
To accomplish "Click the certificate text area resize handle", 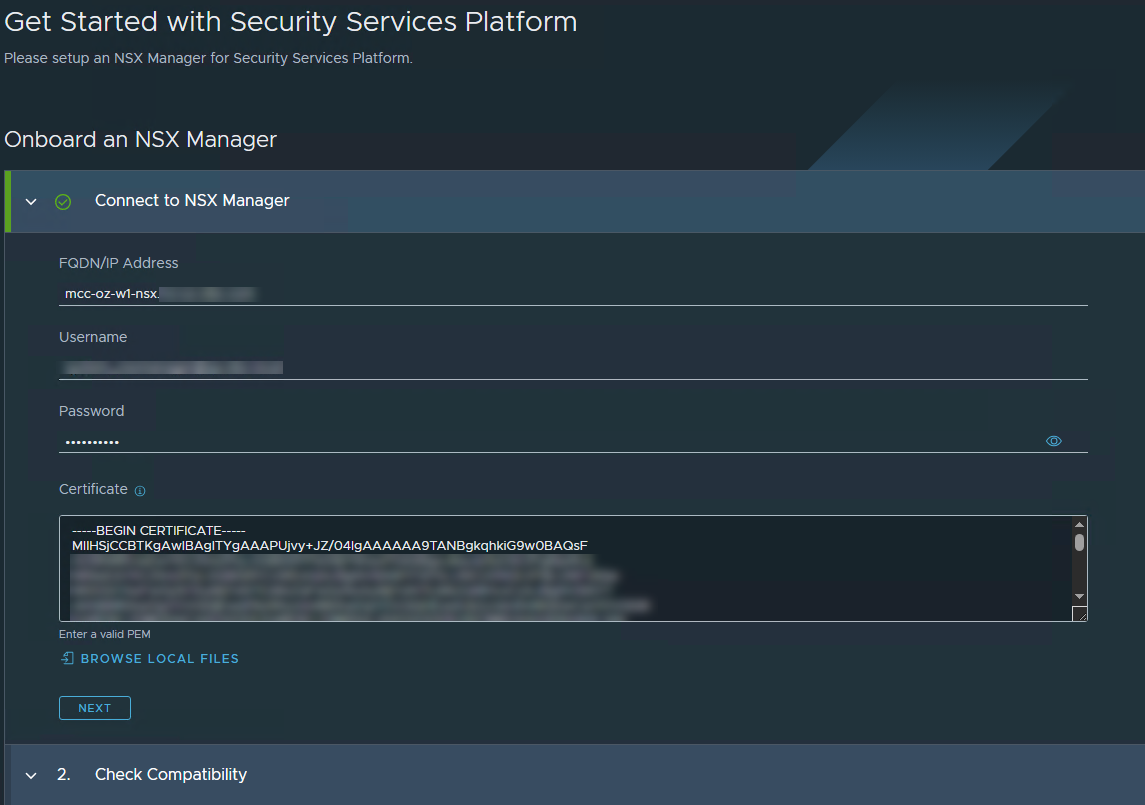I will [x=1079, y=615].
